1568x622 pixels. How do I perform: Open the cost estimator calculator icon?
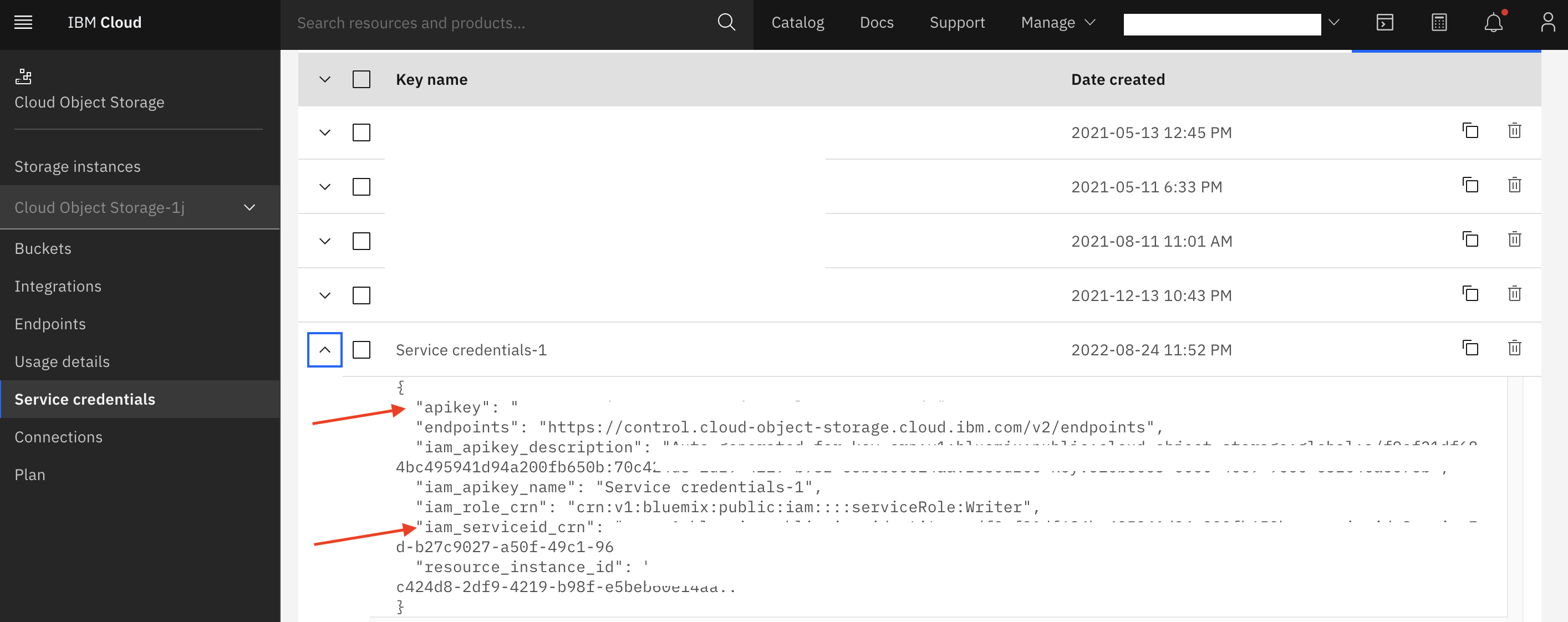(x=1439, y=23)
